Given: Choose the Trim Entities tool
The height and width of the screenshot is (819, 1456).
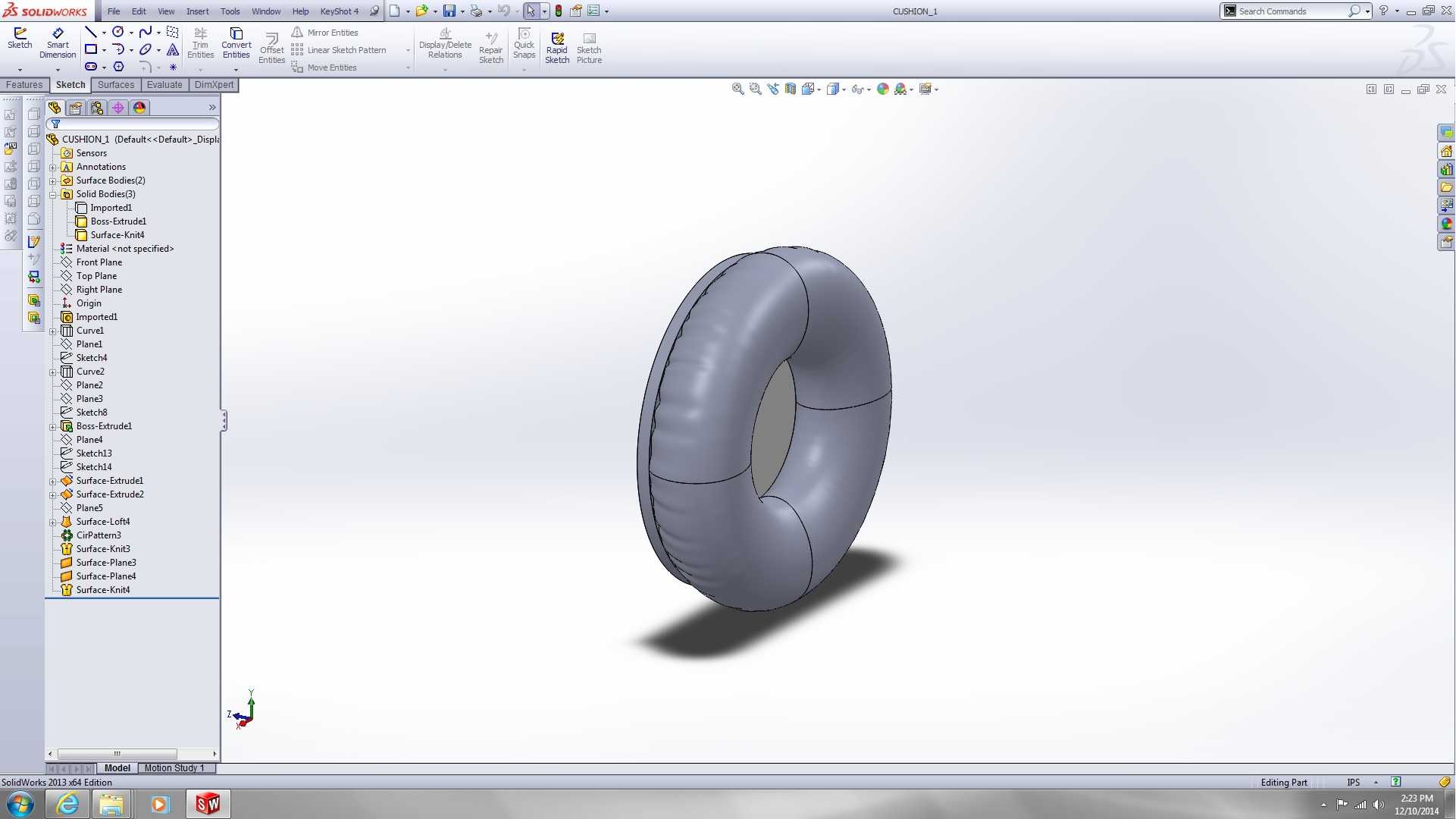Looking at the screenshot, I should [x=200, y=43].
